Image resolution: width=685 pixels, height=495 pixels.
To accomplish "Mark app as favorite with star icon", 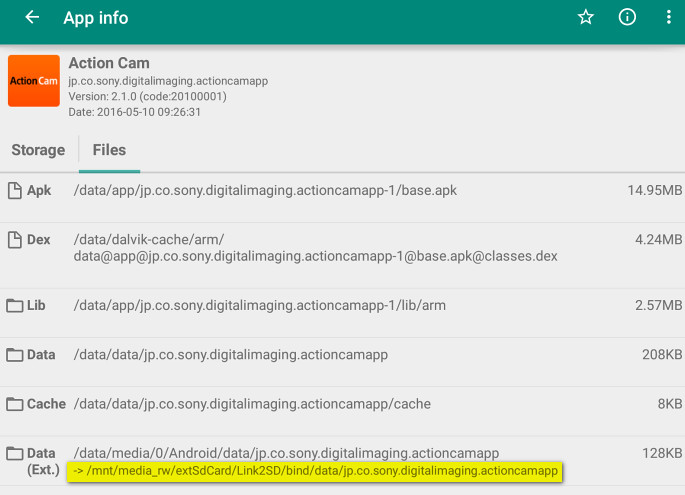I will pos(585,18).
